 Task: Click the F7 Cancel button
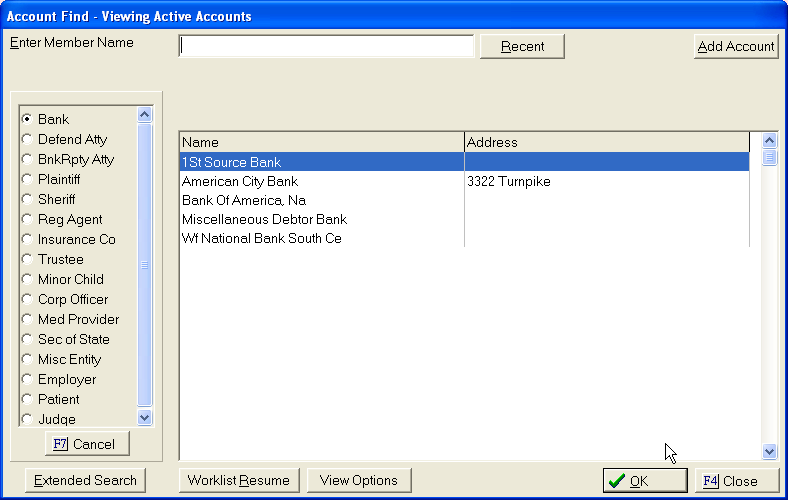click(x=87, y=444)
